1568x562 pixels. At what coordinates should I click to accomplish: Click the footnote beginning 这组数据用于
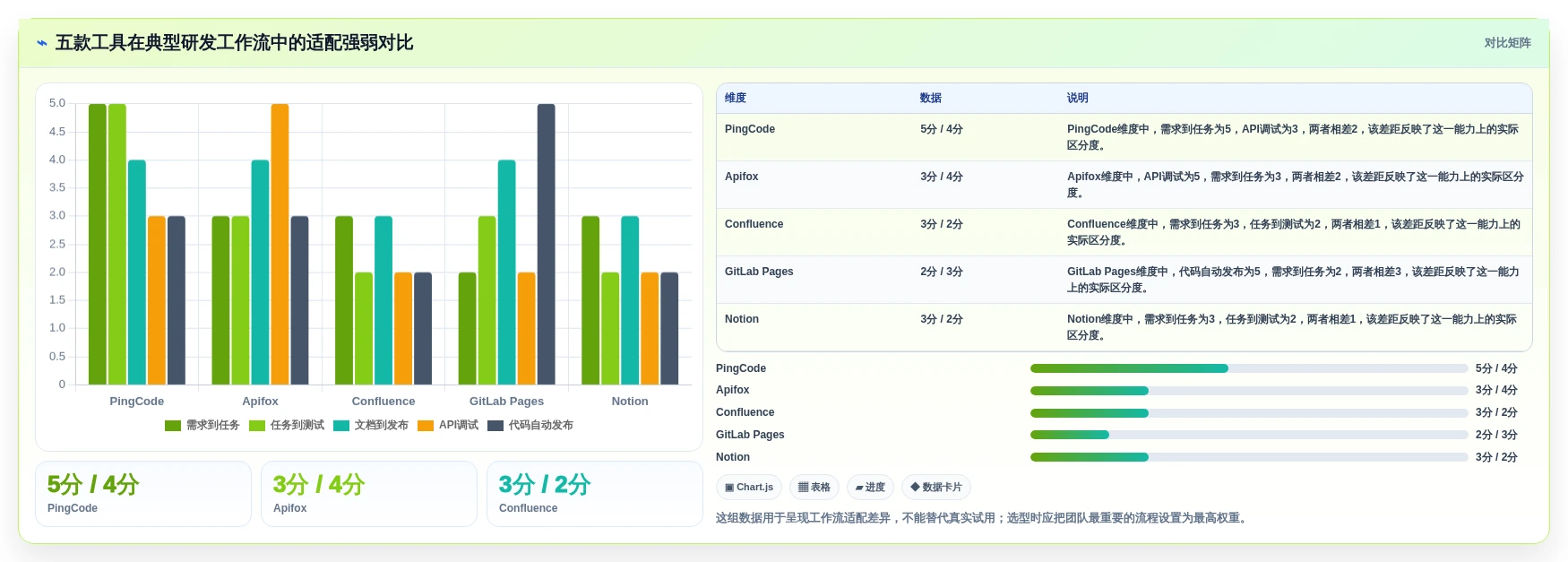pyautogui.click(x=983, y=518)
